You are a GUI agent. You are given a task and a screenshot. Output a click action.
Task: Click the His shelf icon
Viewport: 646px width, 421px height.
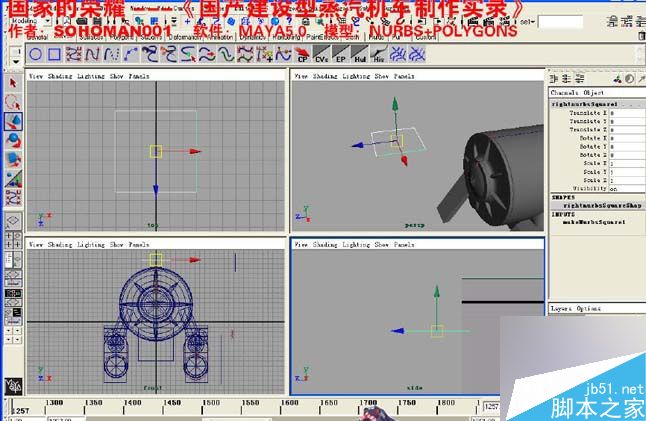tap(379, 54)
